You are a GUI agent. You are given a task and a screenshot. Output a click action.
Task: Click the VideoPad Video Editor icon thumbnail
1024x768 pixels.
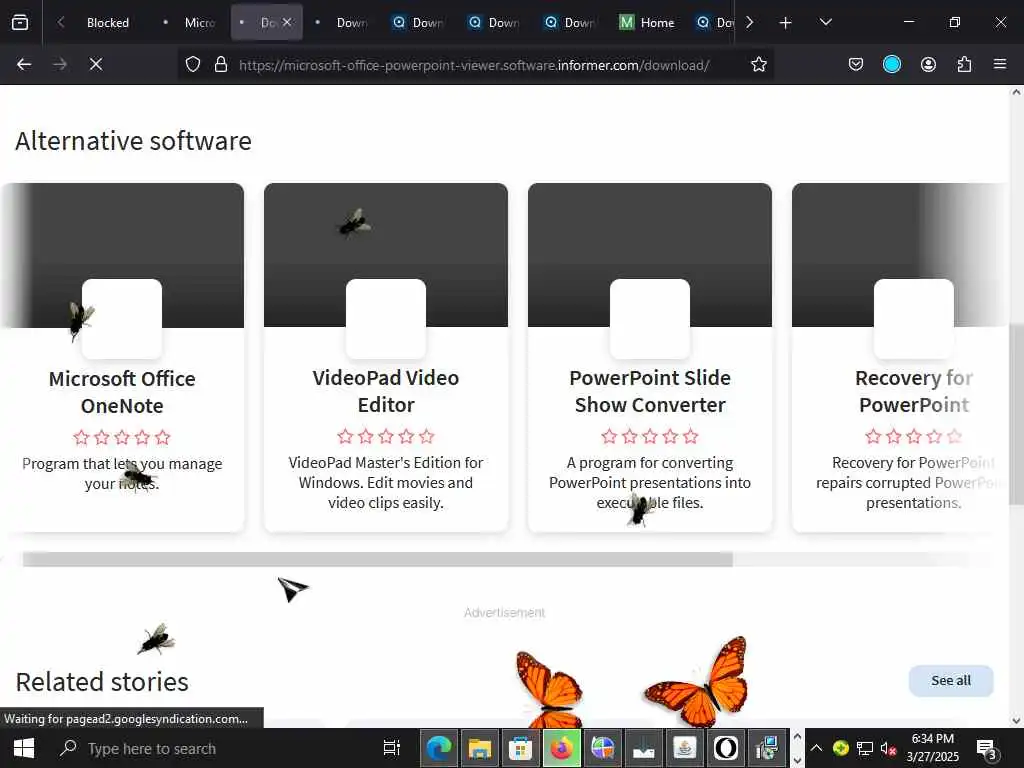386,319
